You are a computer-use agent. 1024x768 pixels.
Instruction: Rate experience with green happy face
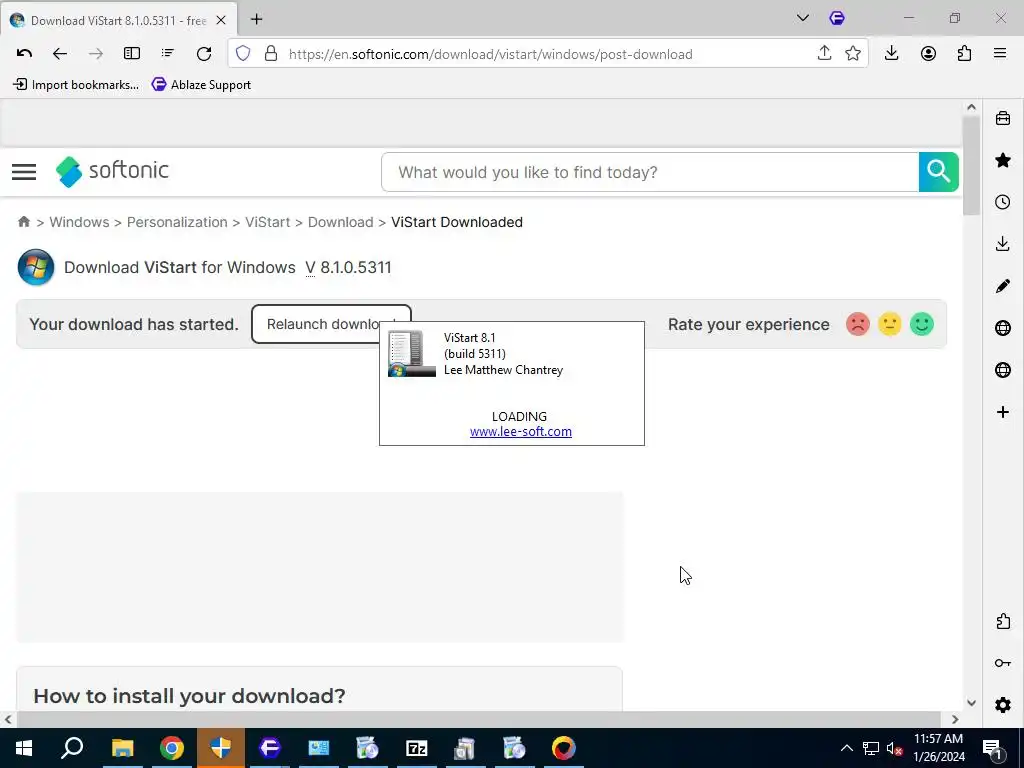click(x=921, y=324)
